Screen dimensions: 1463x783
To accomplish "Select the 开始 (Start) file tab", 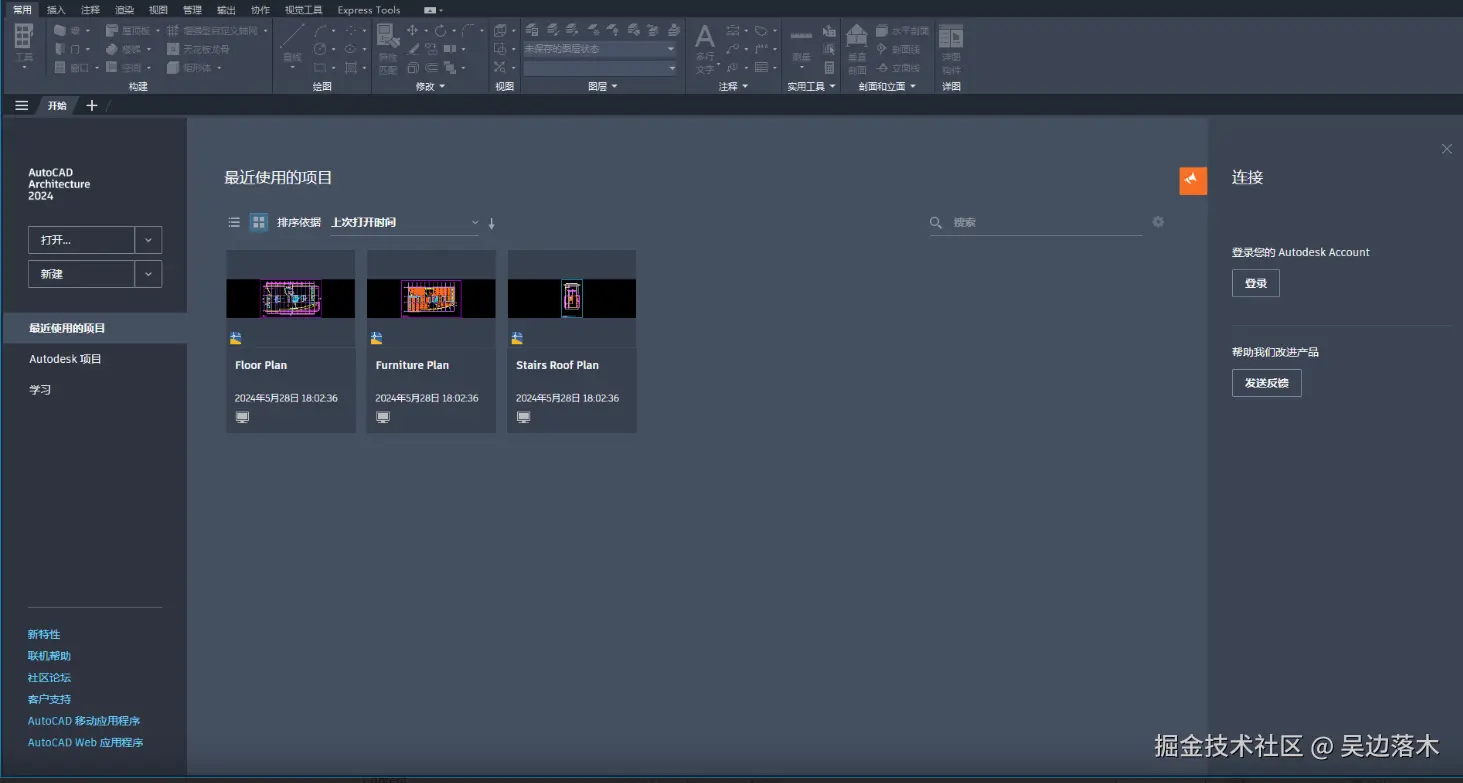I will [57, 105].
